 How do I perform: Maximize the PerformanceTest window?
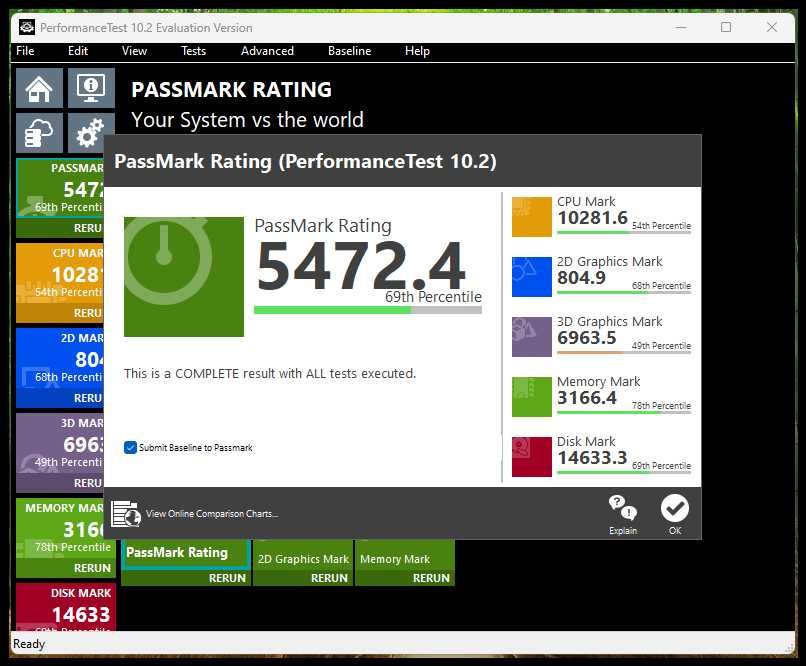726,27
